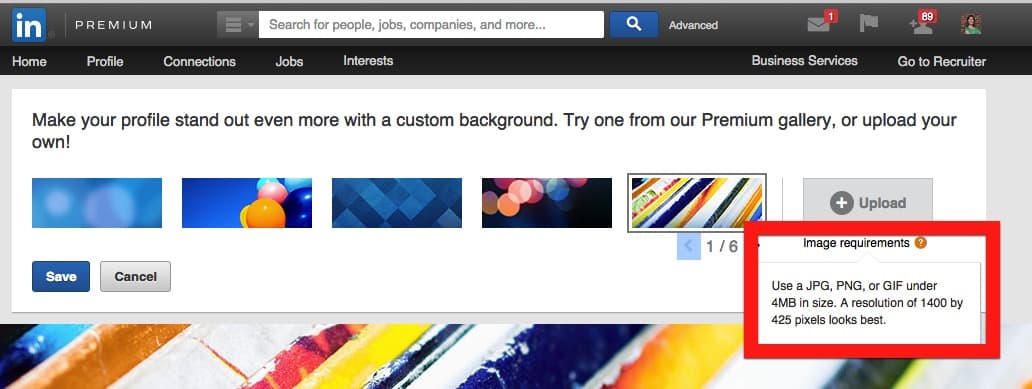Click the plus Upload button
The height and width of the screenshot is (389, 1032).
[x=867, y=202]
